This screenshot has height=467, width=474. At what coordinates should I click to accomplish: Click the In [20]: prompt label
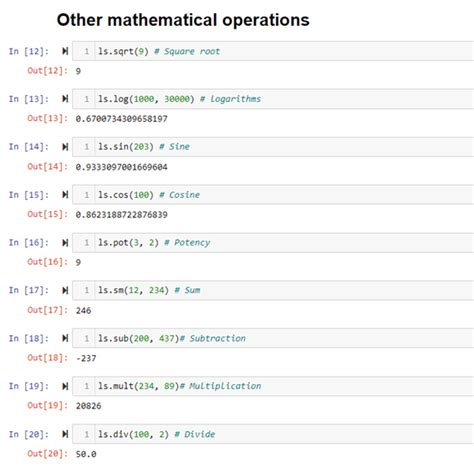tap(29, 434)
